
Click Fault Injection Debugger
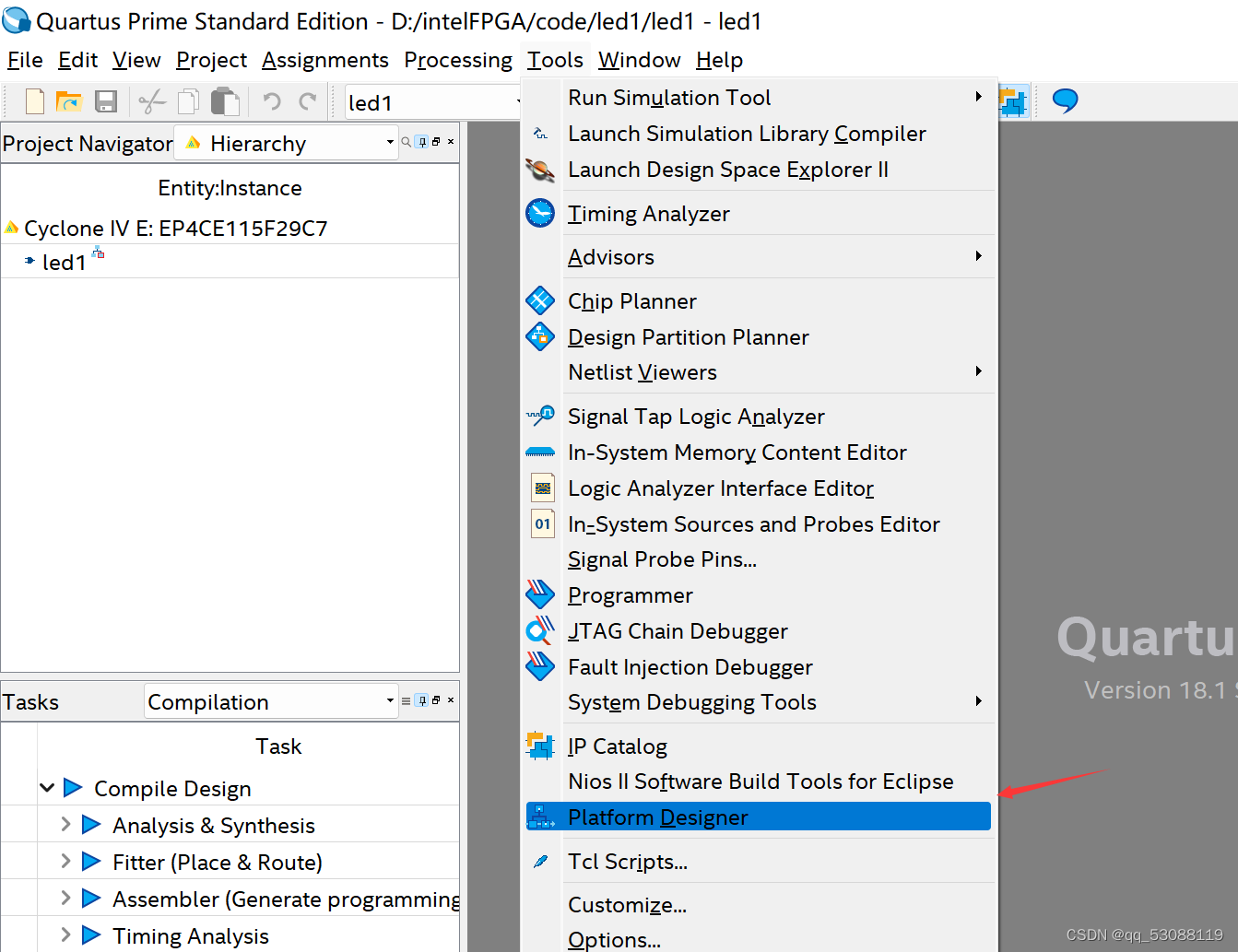[x=758, y=666]
